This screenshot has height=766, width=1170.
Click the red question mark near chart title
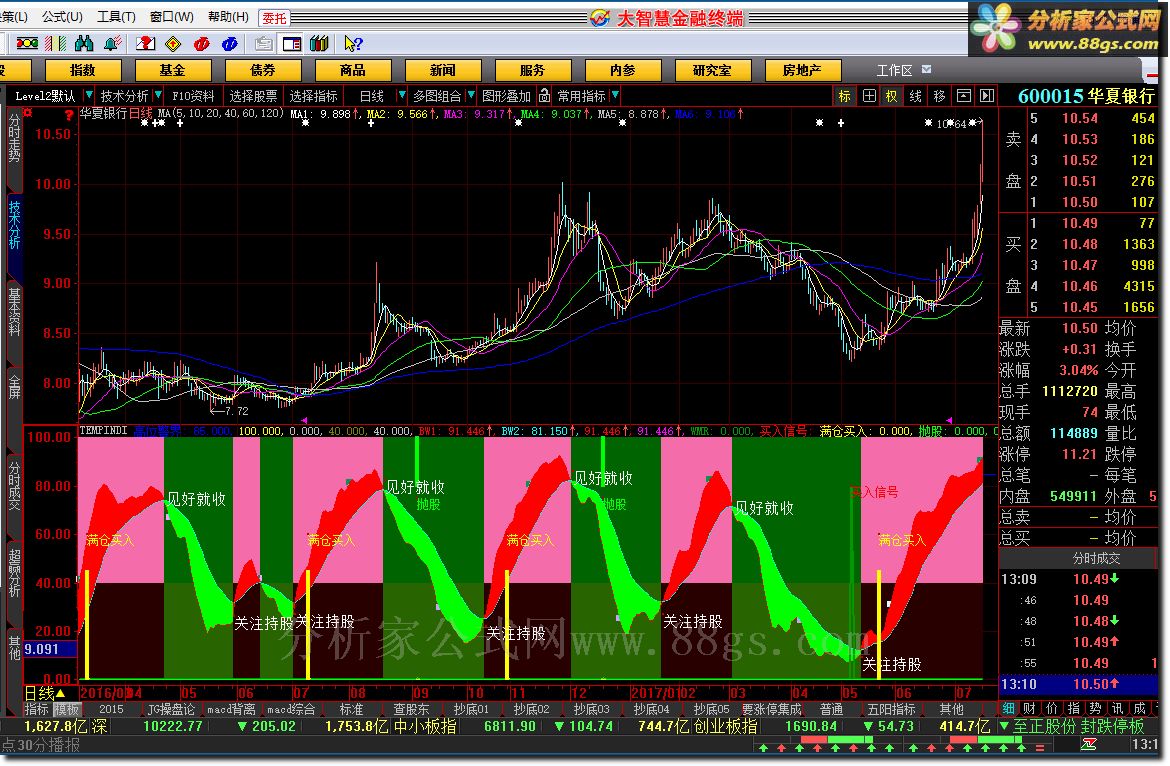69,115
